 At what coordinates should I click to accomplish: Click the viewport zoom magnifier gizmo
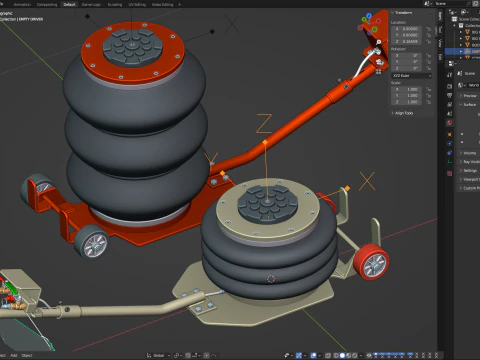click(379, 42)
